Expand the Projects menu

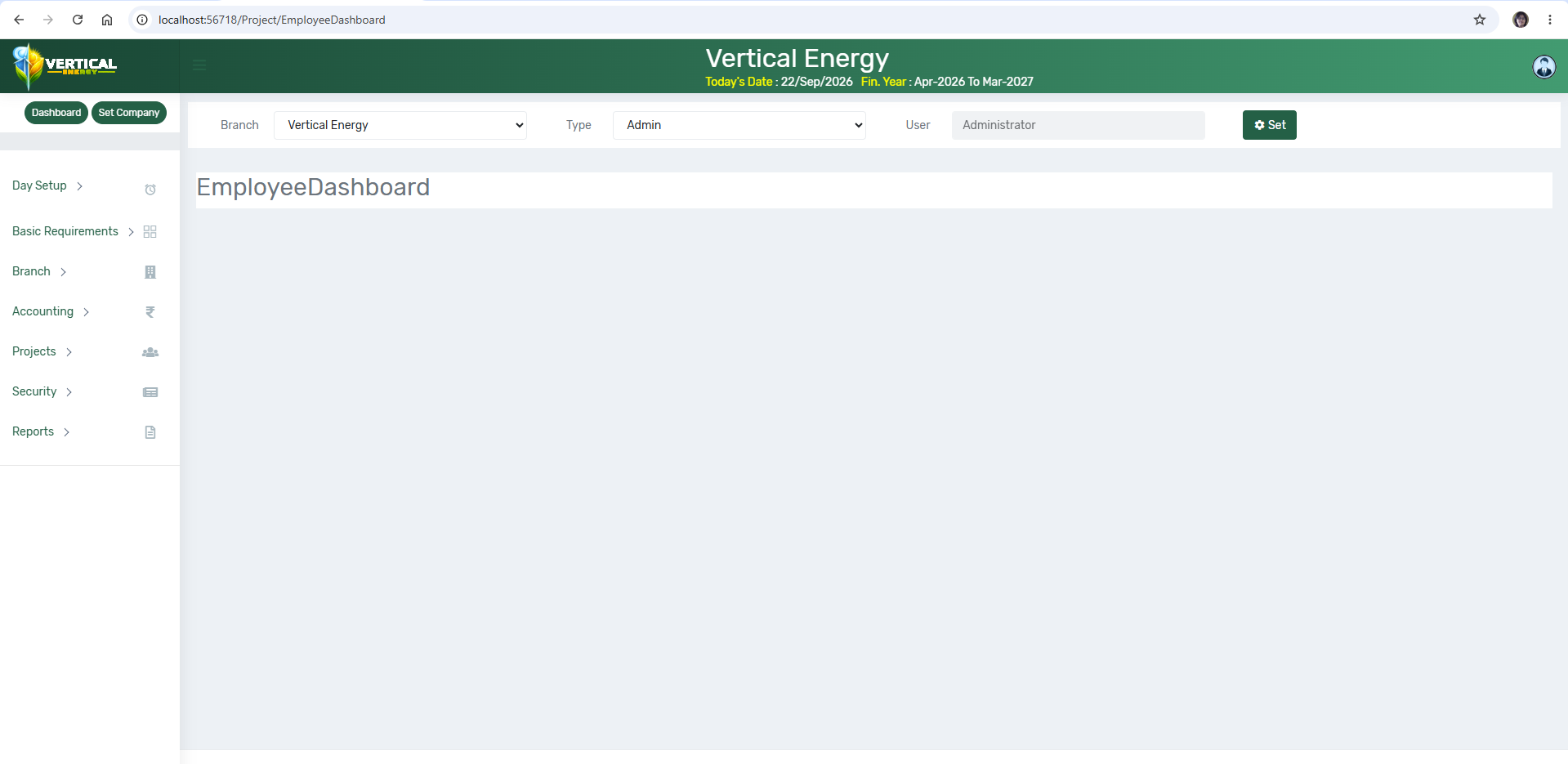click(x=42, y=351)
